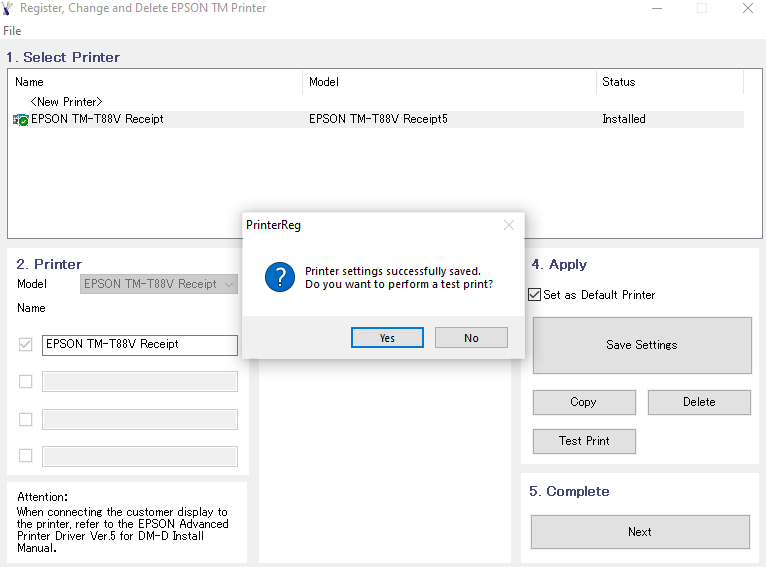Tick the third printer name checkbox

click(x=25, y=419)
